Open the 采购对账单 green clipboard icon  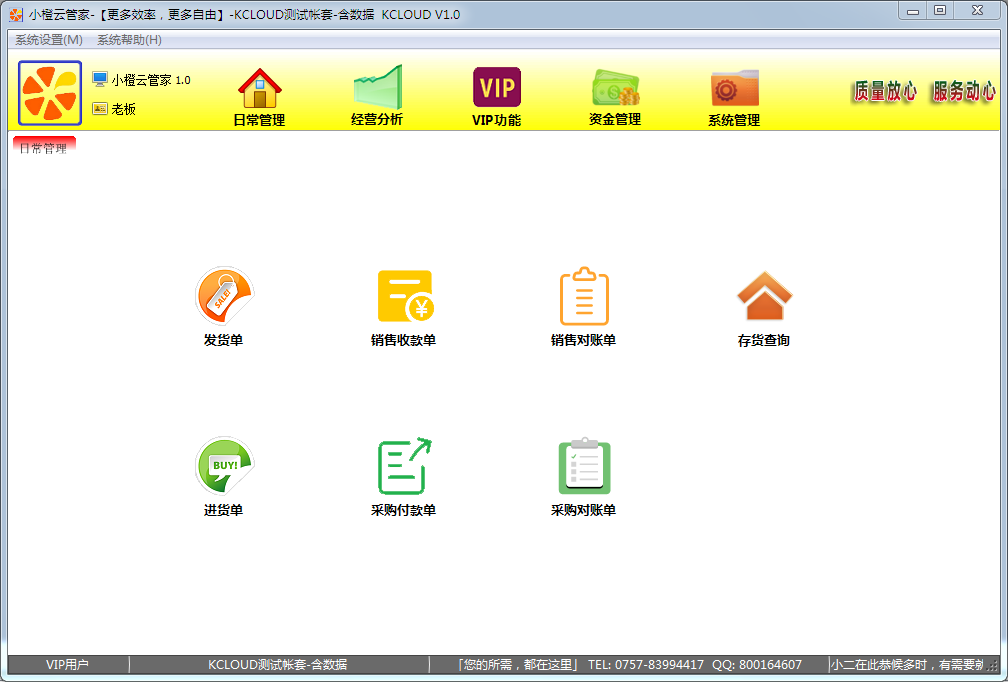click(584, 466)
